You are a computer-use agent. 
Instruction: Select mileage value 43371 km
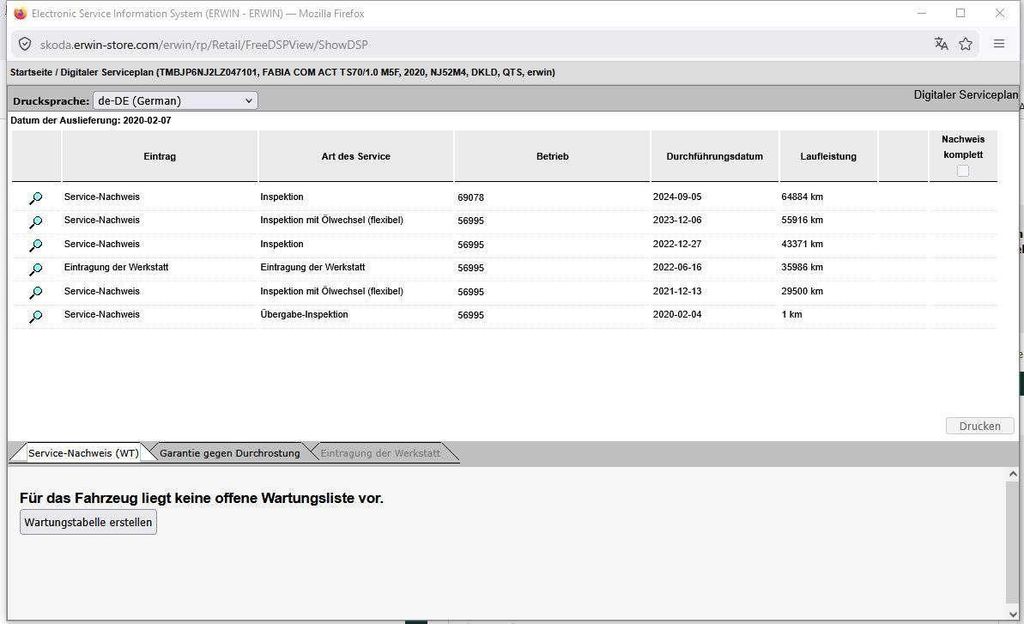[802, 244]
